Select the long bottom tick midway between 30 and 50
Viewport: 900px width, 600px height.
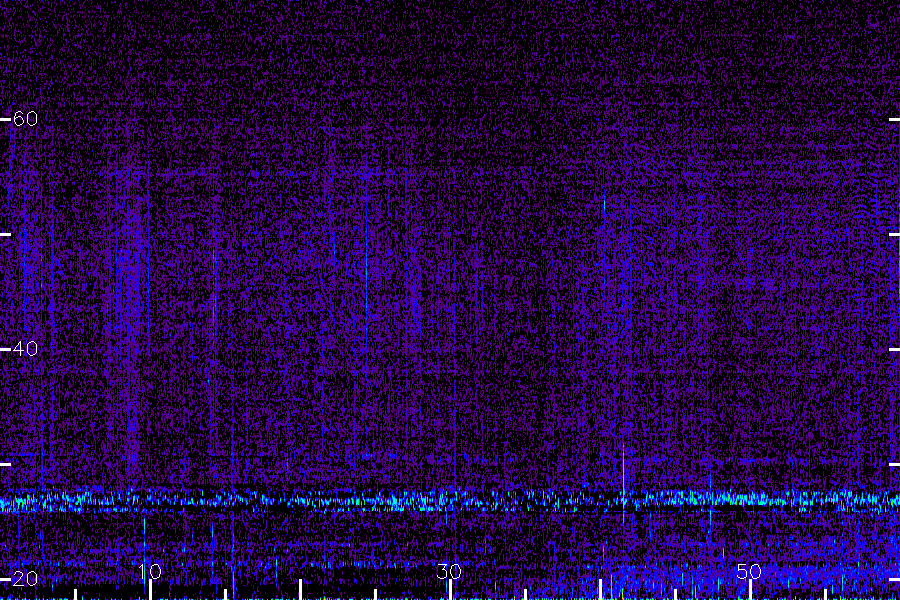click(x=600, y=590)
